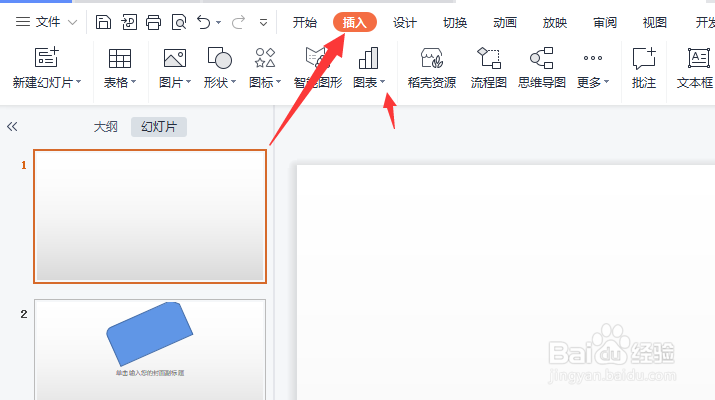Open the 文件 menu

coord(38,22)
